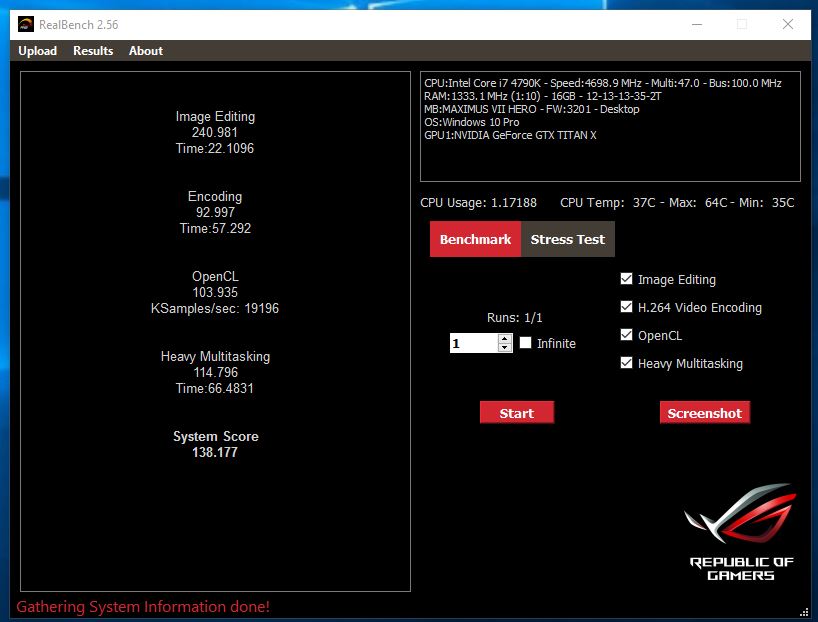Minimize the RealBench window

click(x=697, y=24)
